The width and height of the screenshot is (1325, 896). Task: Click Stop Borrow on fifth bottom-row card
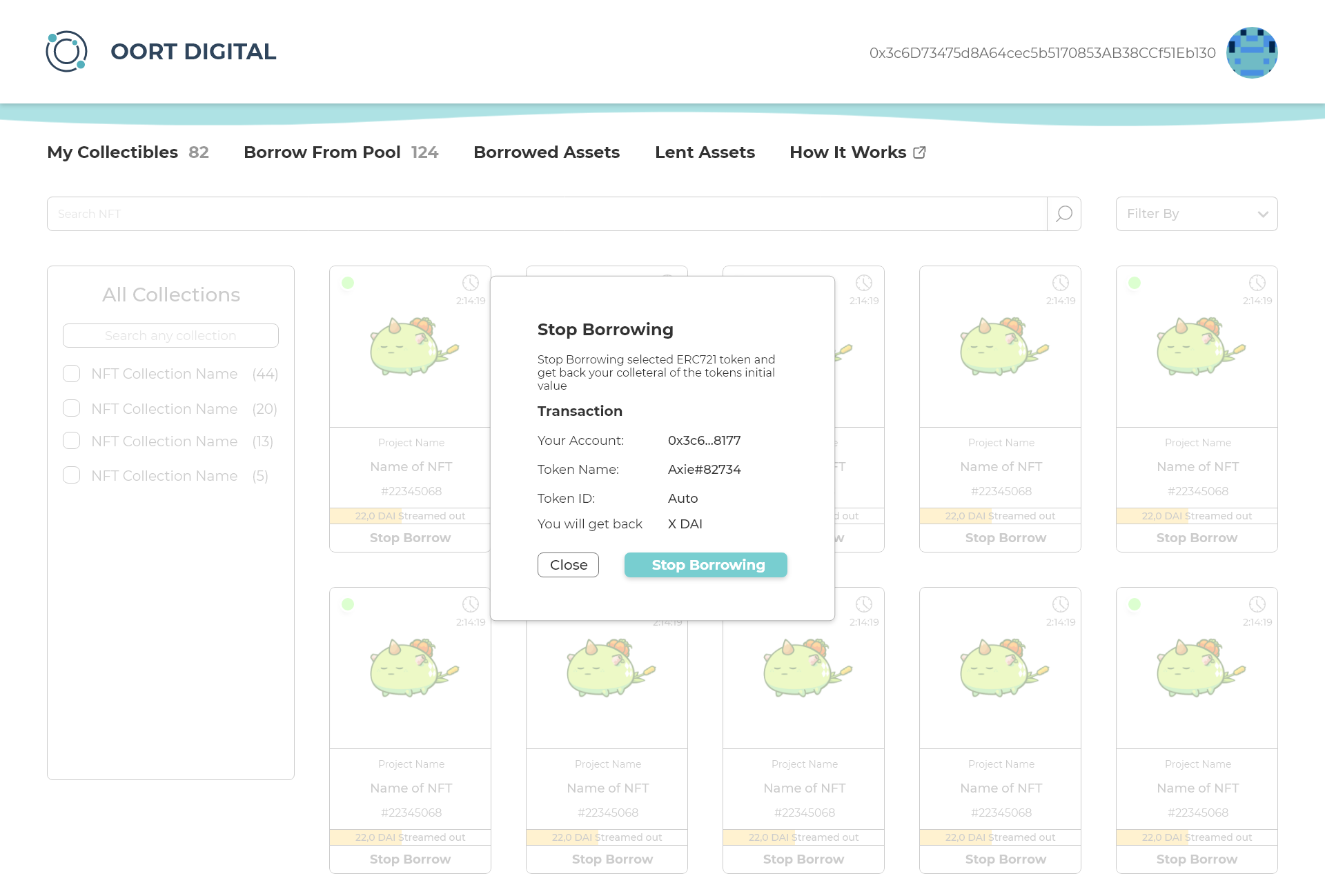1197,859
